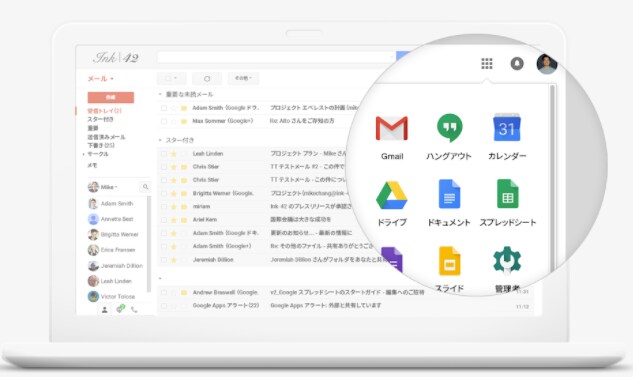Viewport: 633px width, 377px height.
Task: Check the miriam email checkbox
Action: [163, 207]
